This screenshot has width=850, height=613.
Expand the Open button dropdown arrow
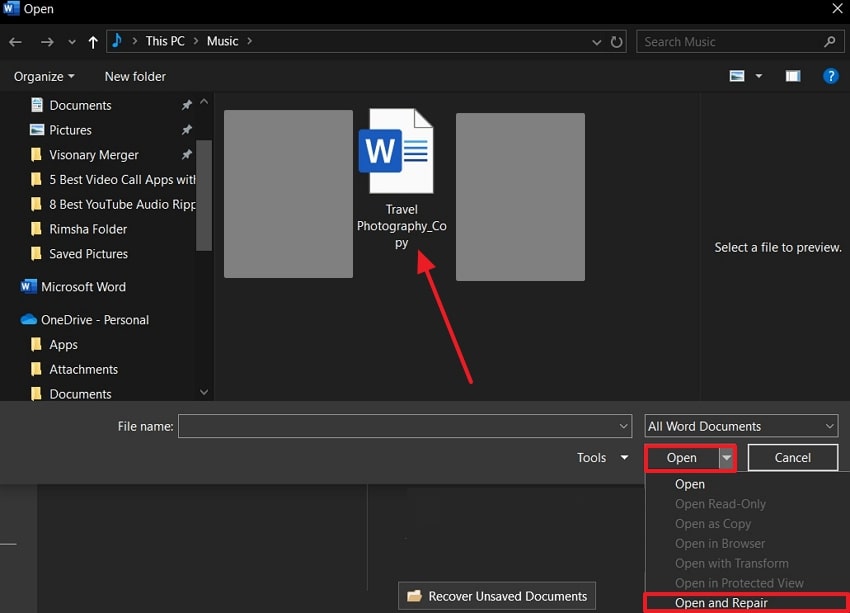[x=726, y=458]
